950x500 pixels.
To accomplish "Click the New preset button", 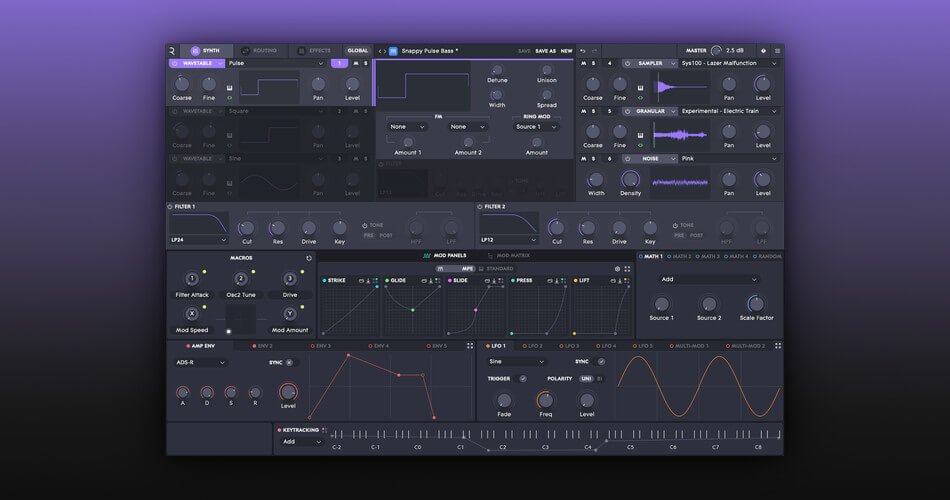I will click(x=566, y=51).
